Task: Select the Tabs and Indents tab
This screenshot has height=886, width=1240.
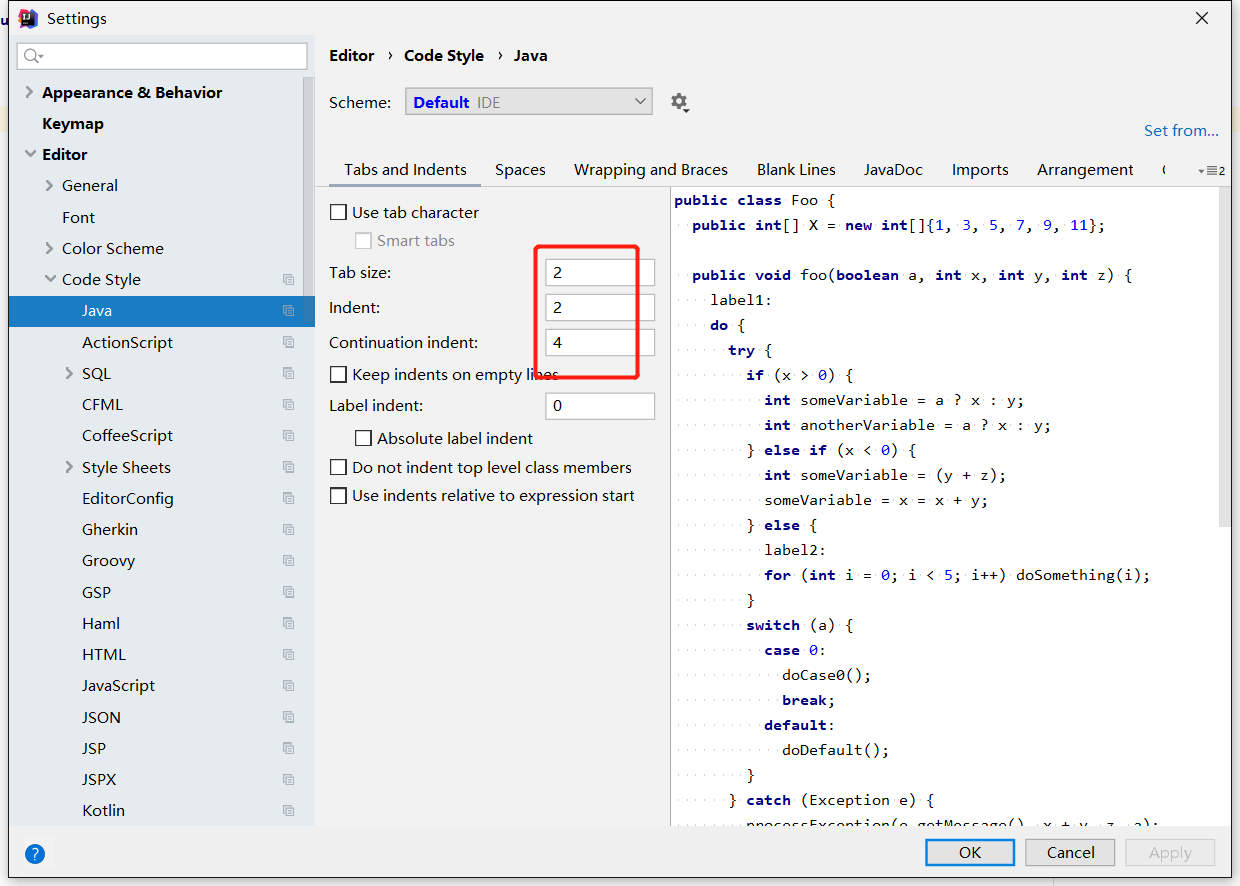Action: pyautogui.click(x=405, y=170)
